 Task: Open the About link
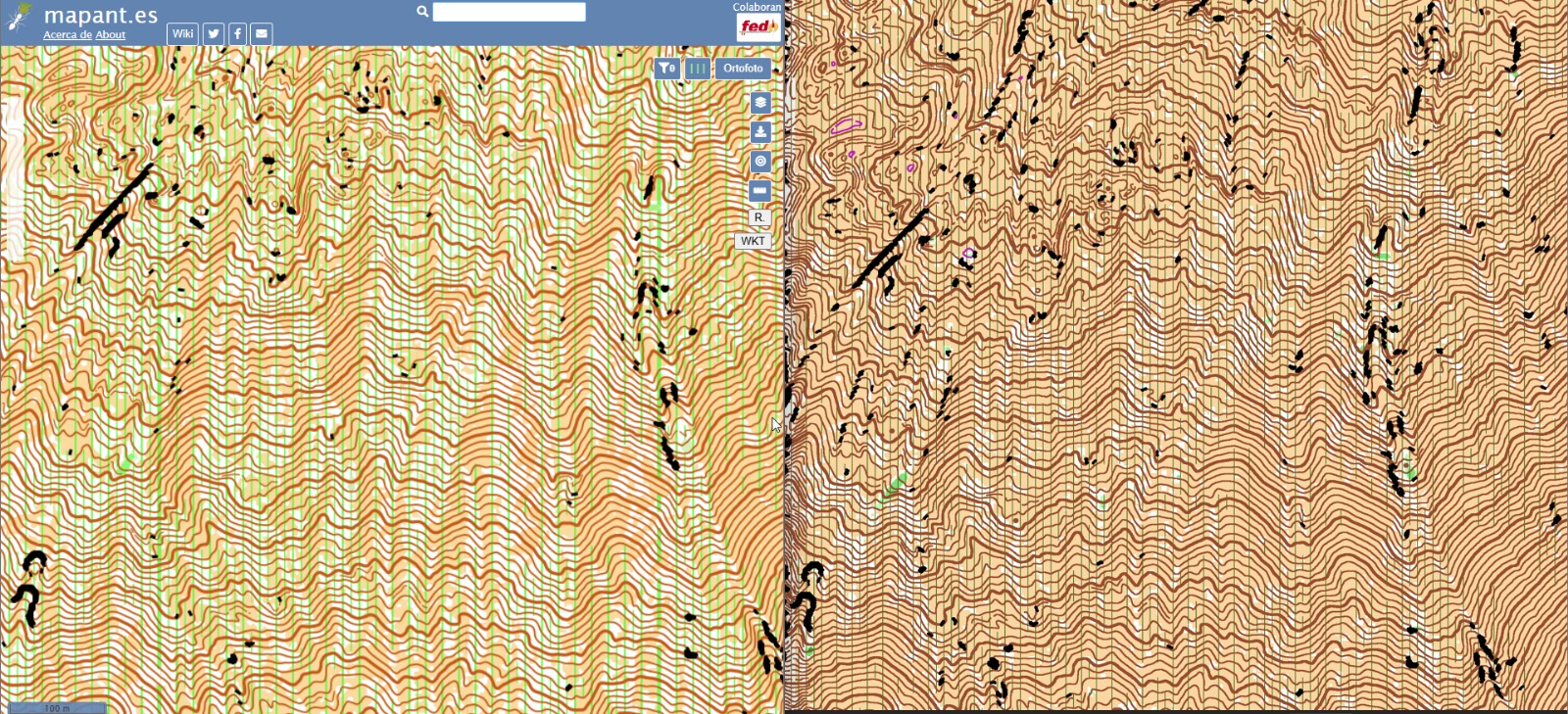point(111,35)
